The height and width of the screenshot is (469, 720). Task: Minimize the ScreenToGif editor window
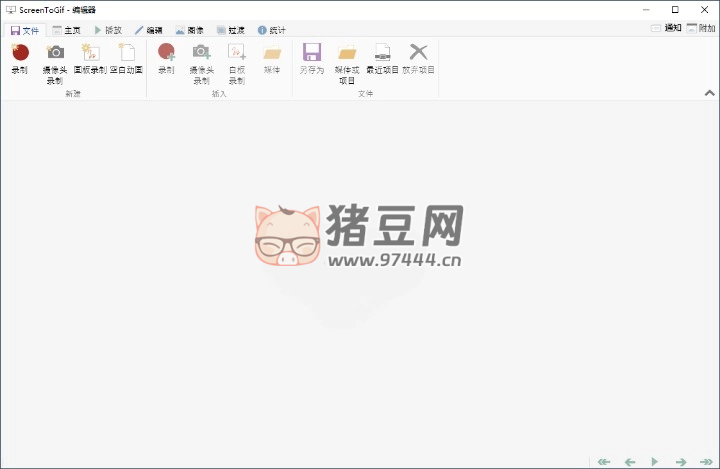[646, 10]
